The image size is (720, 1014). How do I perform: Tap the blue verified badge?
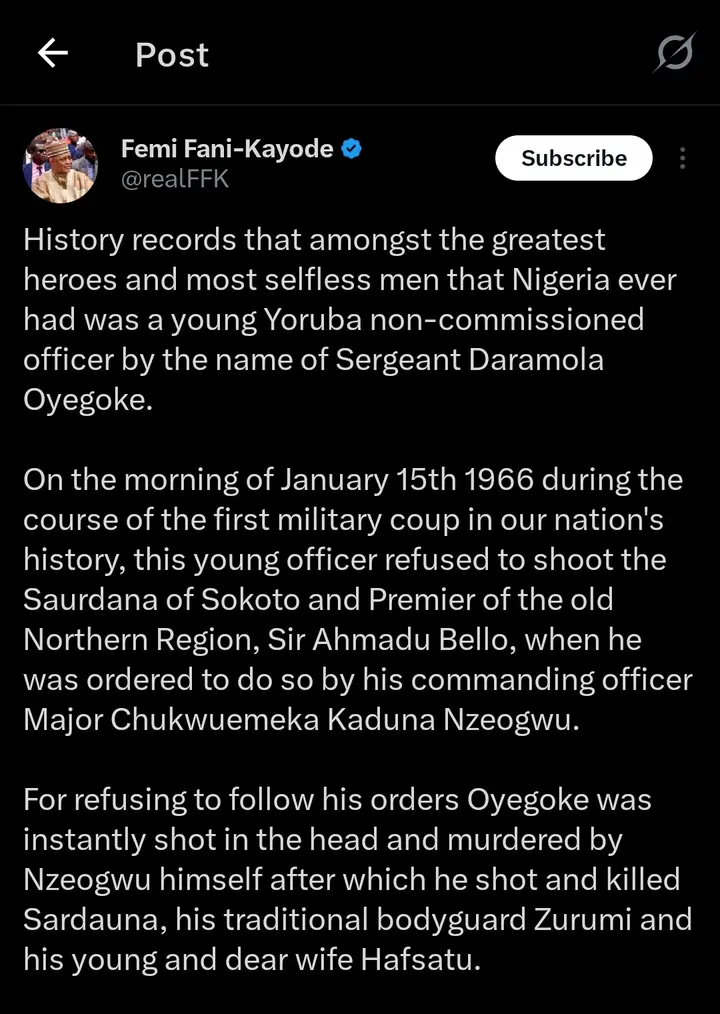coord(352,150)
